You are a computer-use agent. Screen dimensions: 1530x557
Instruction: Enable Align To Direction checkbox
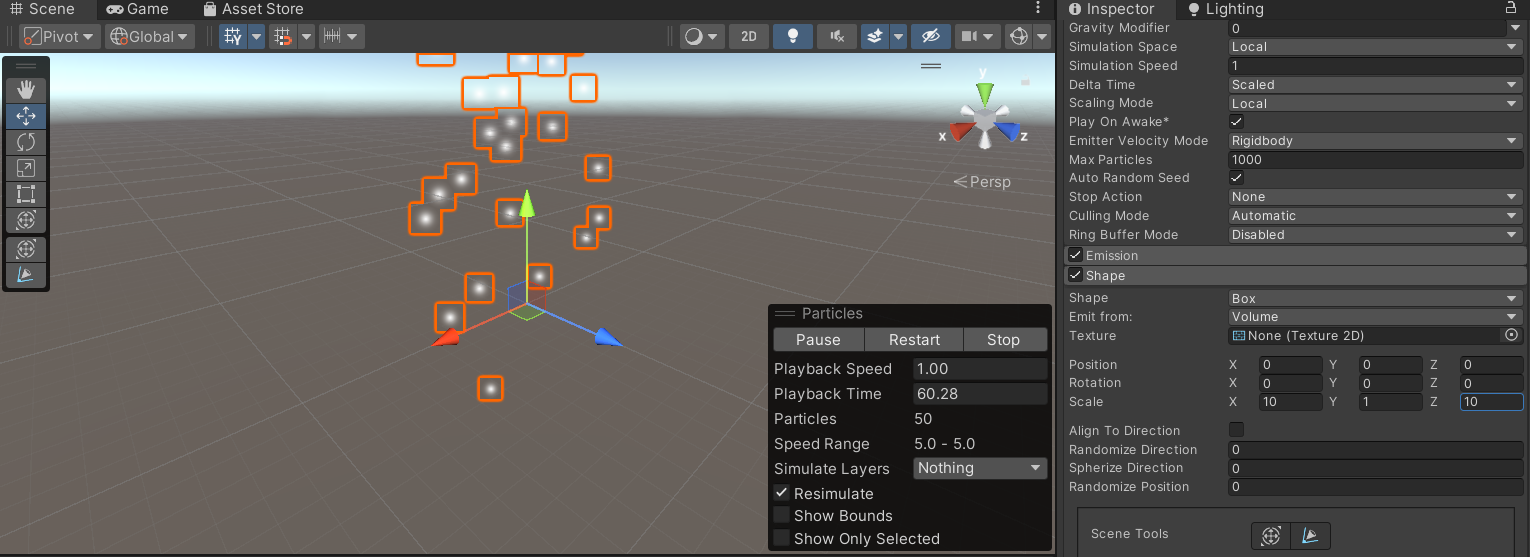pyautogui.click(x=1237, y=431)
